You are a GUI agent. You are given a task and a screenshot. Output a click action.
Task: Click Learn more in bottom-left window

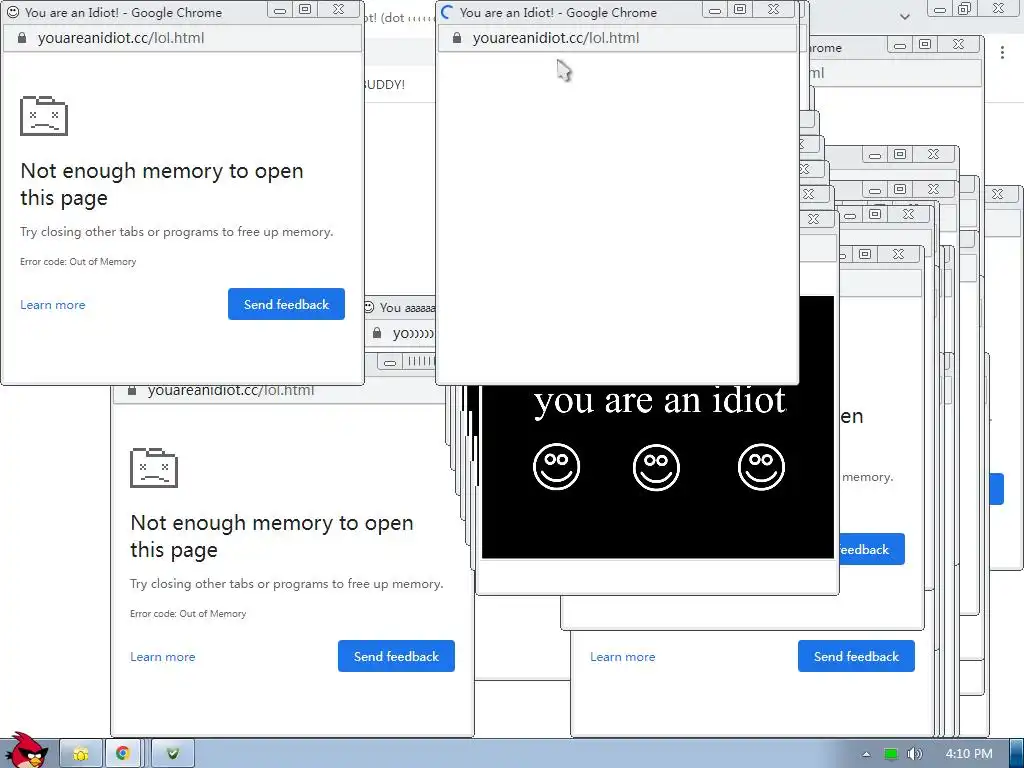(163, 657)
